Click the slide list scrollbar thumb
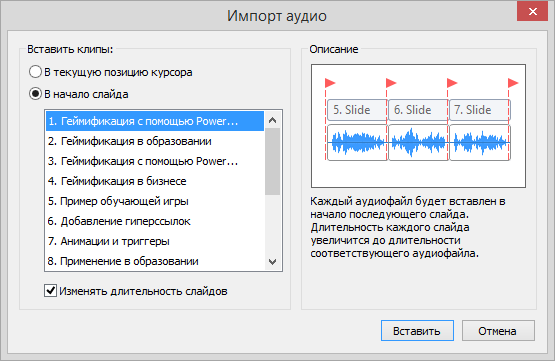Image resolution: width=555 pixels, height=361 pixels. pos(272,161)
